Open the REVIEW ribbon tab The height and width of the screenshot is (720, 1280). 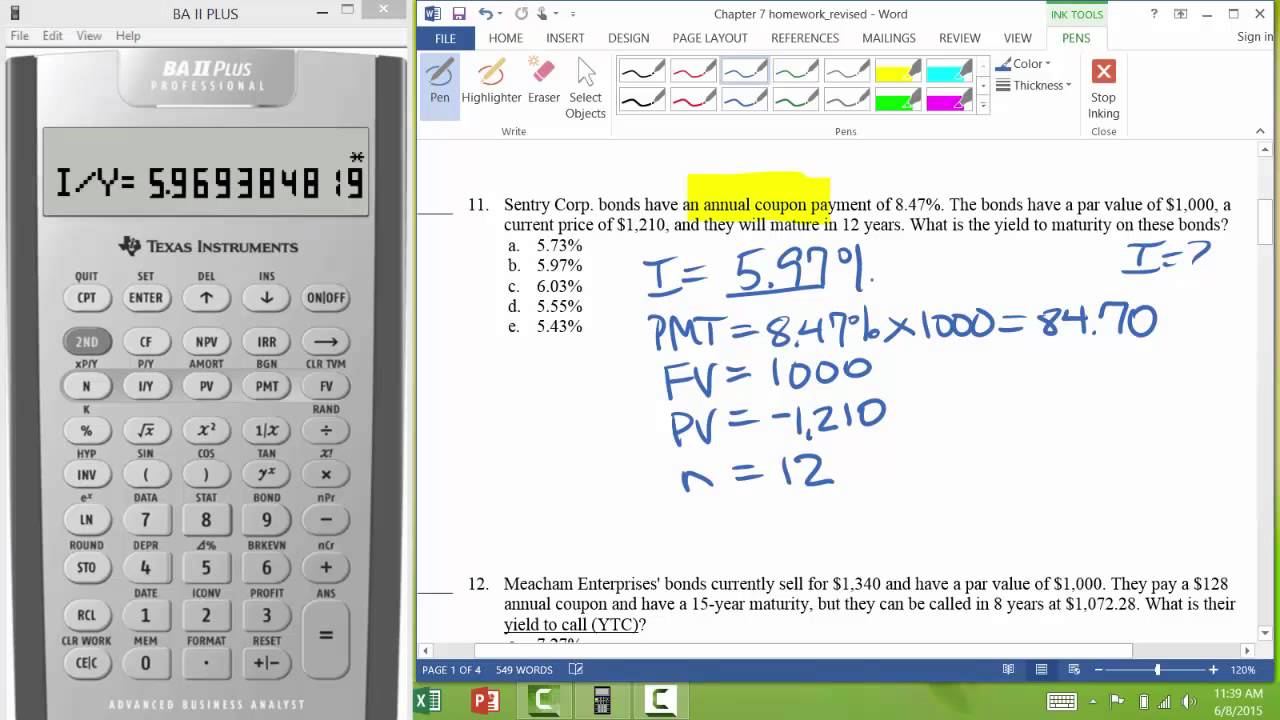(959, 38)
